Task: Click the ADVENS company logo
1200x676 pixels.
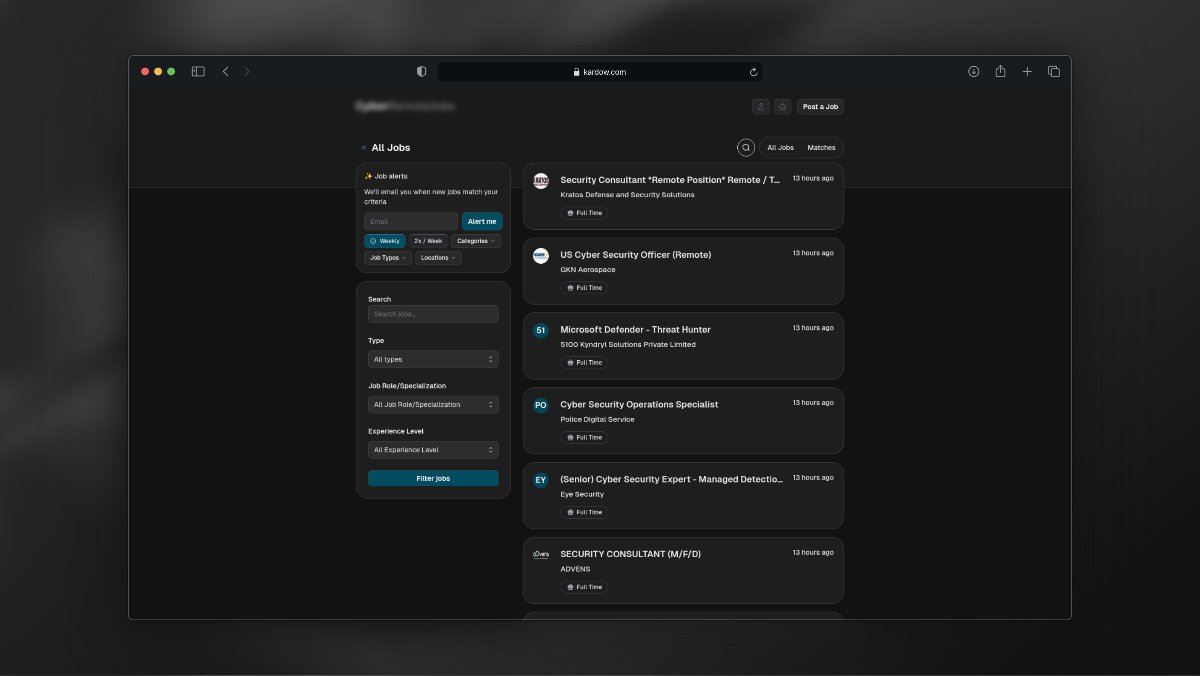Action: [541, 554]
